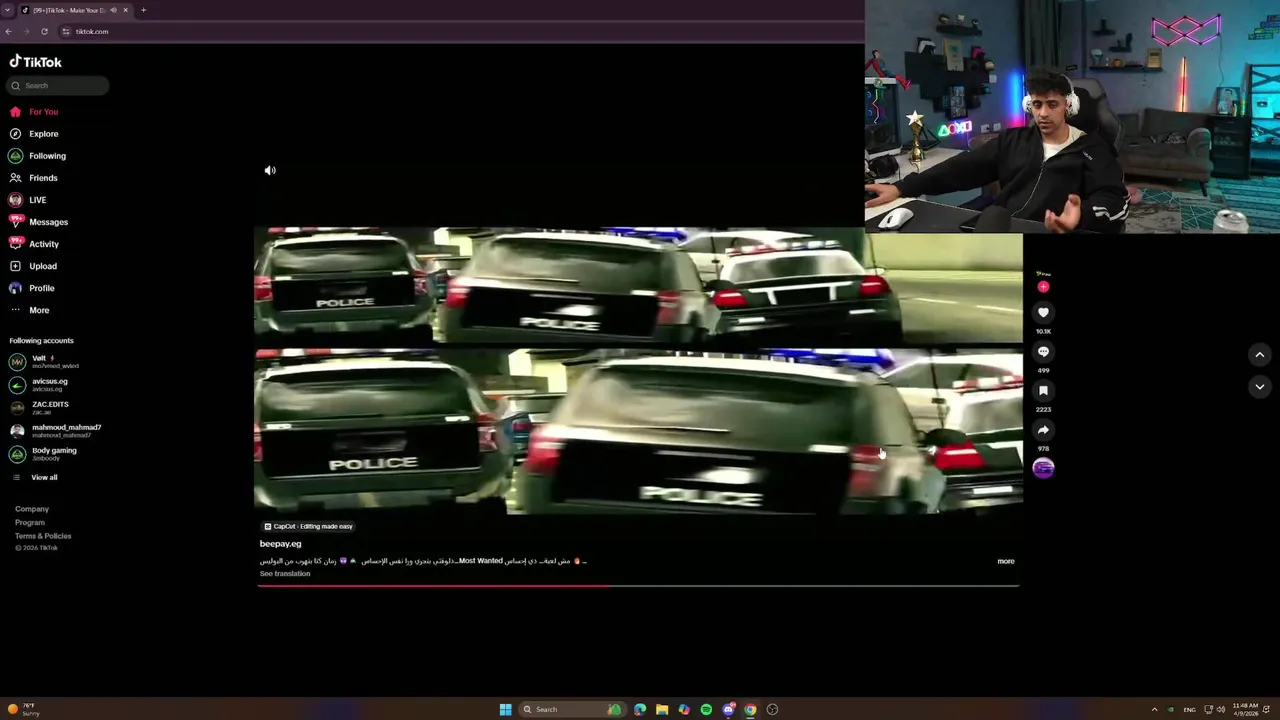Open the Velt following account
The image size is (1280, 720).
click(44, 361)
